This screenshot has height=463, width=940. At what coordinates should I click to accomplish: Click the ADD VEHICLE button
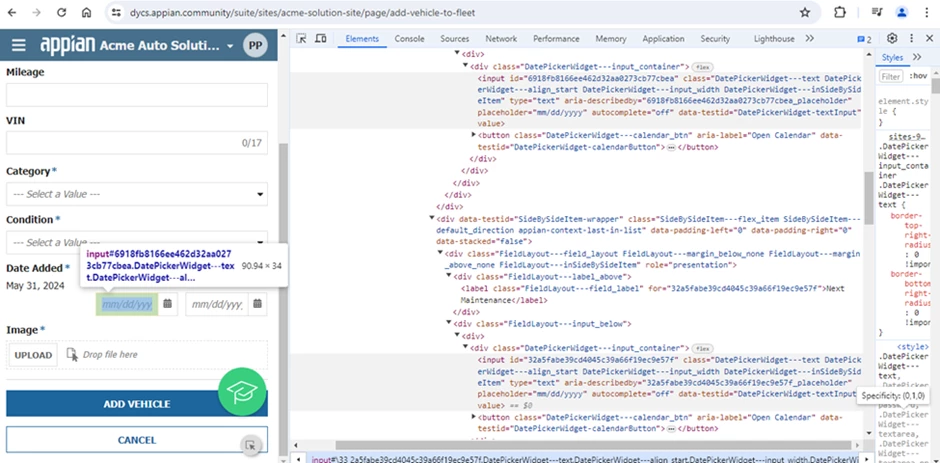coord(137,404)
